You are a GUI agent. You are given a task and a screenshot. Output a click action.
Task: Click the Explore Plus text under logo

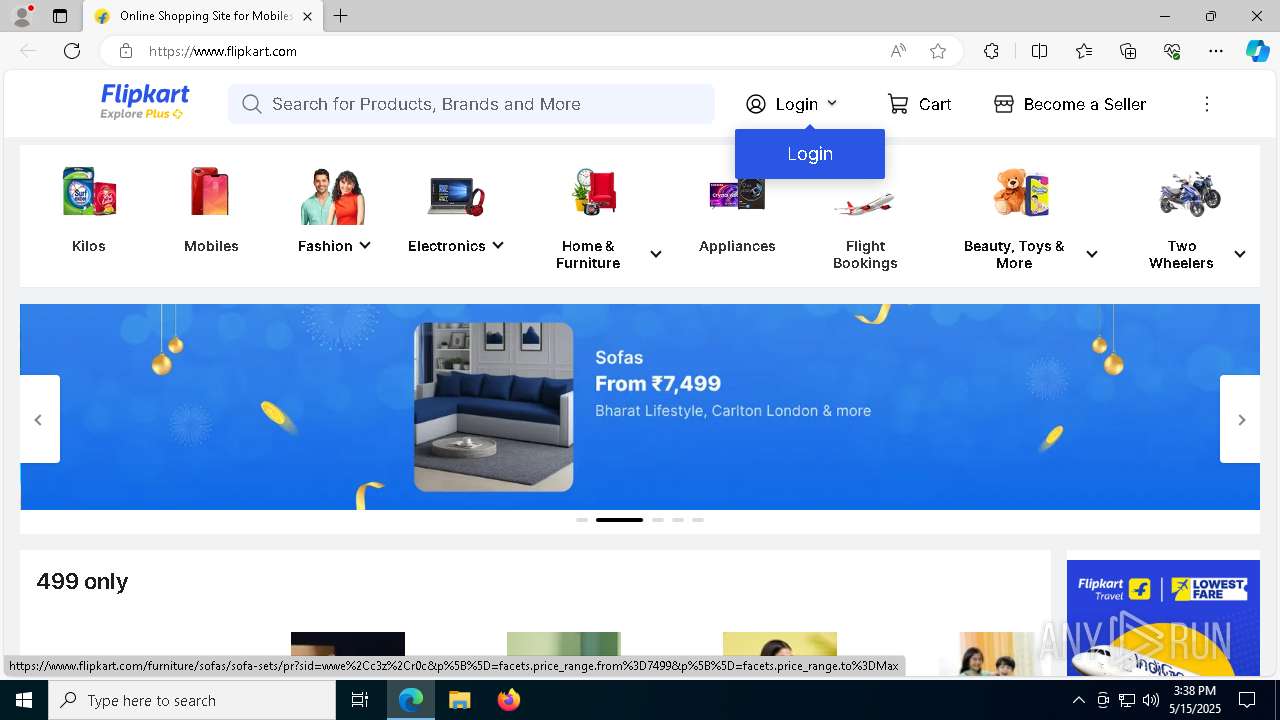(141, 114)
